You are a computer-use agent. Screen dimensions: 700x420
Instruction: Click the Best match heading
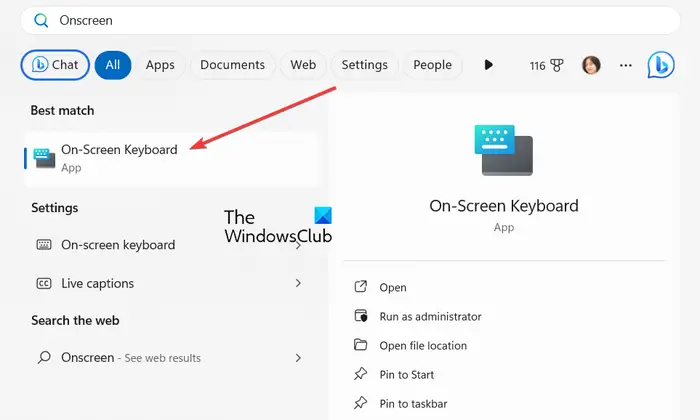(62, 110)
